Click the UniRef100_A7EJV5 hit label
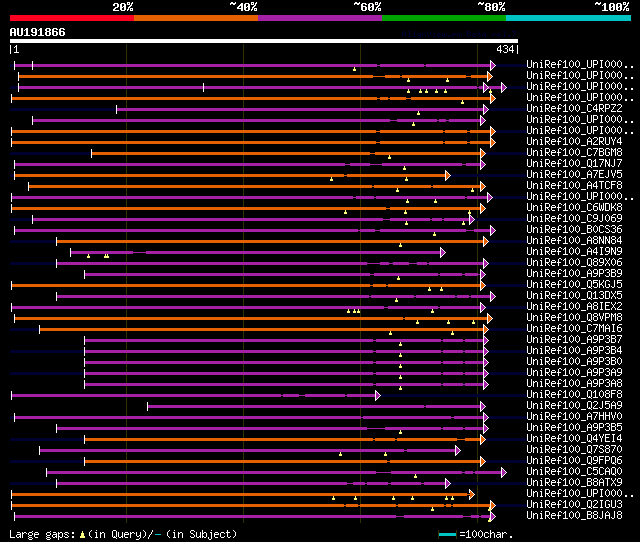 574,175
